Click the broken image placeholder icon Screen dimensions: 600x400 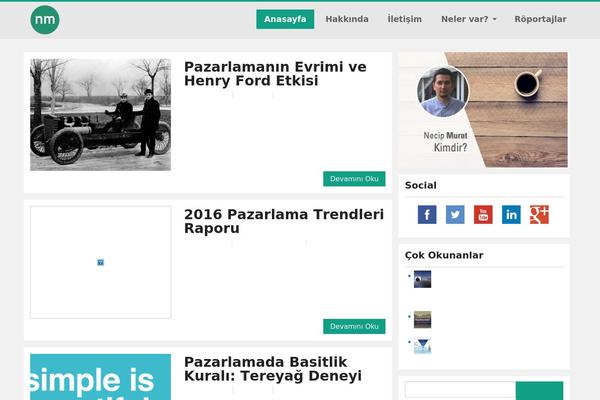click(100, 262)
